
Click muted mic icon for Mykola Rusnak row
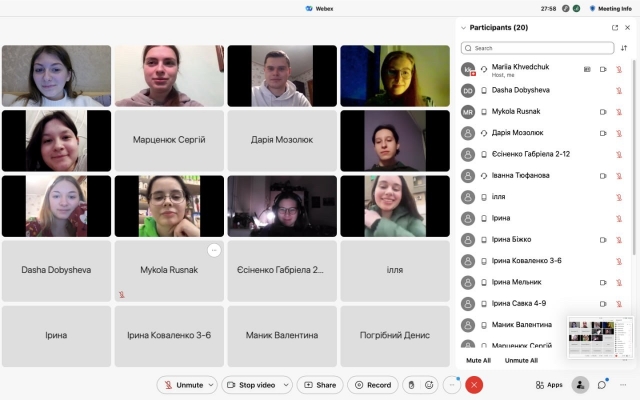point(619,112)
